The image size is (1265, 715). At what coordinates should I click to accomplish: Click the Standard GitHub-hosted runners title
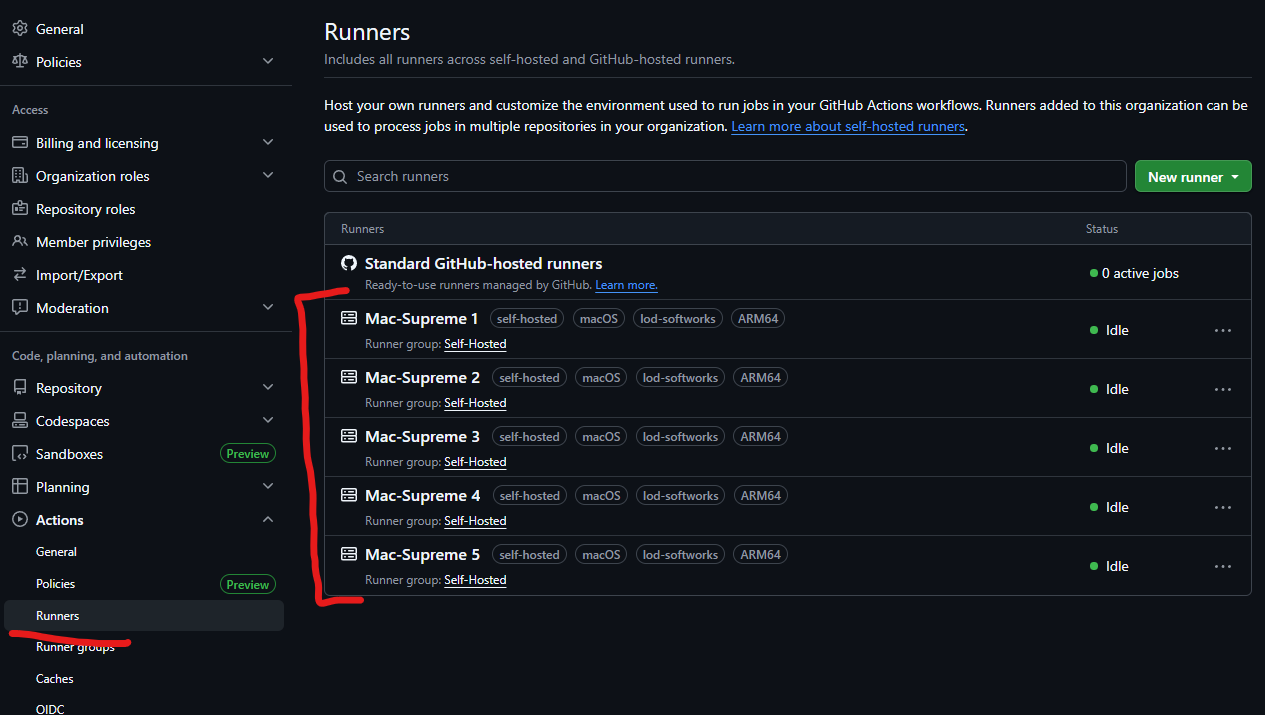click(483, 264)
